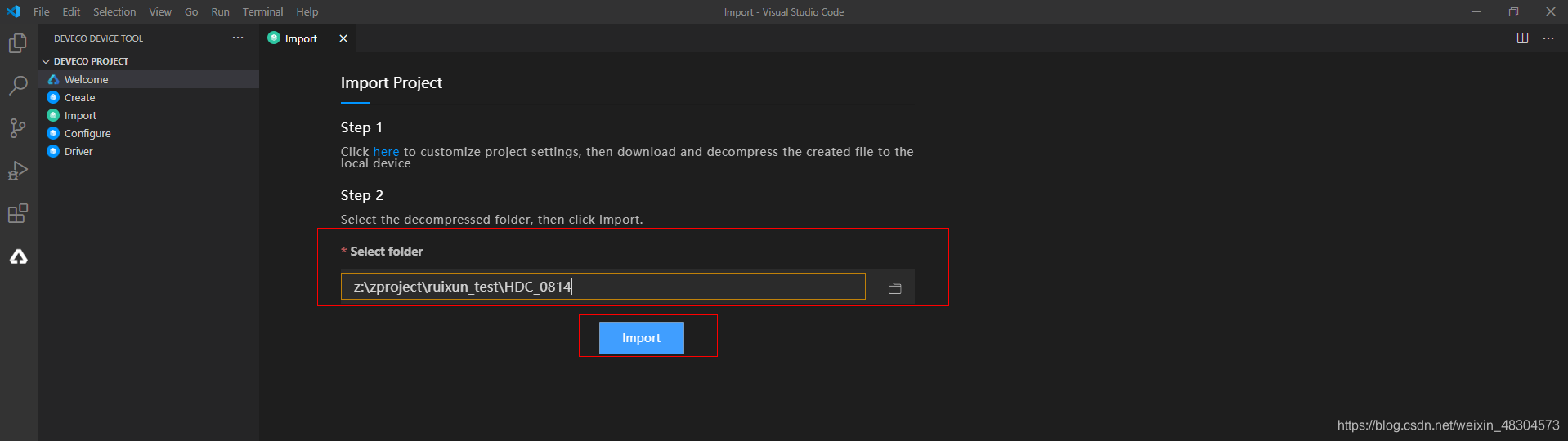Open the File menu

(42, 11)
